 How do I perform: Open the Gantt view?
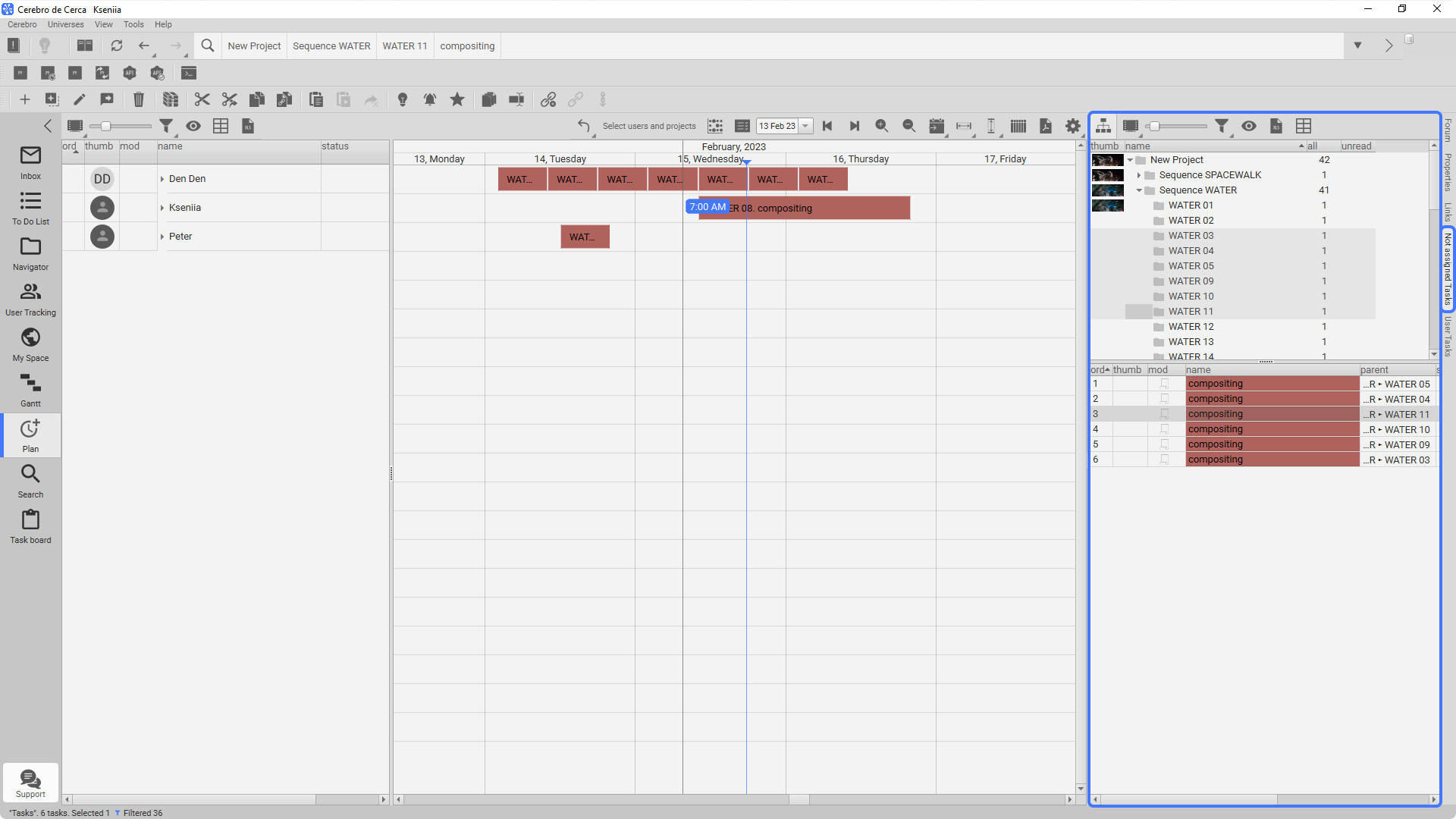(30, 390)
